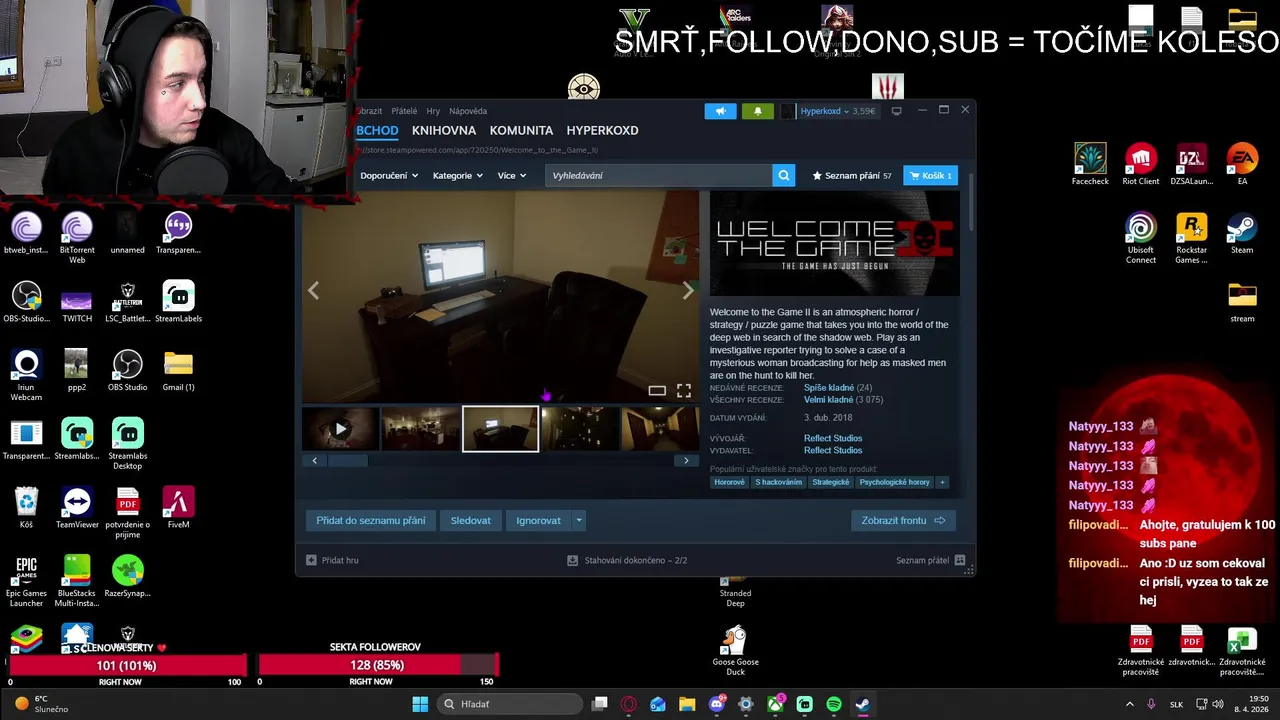This screenshot has width=1280, height=720.
Task: Open Seznam přání wishlist
Action: click(852, 175)
